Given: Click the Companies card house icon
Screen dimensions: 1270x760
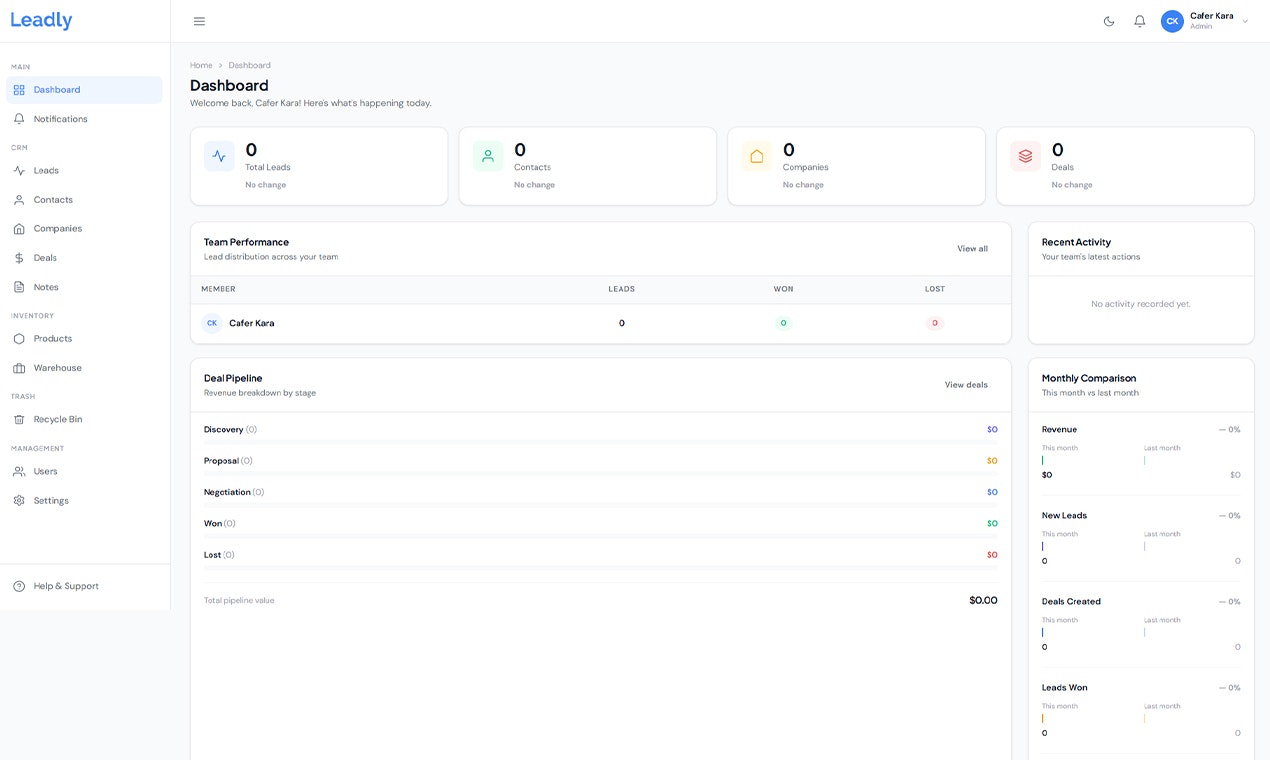Looking at the screenshot, I should [757, 156].
